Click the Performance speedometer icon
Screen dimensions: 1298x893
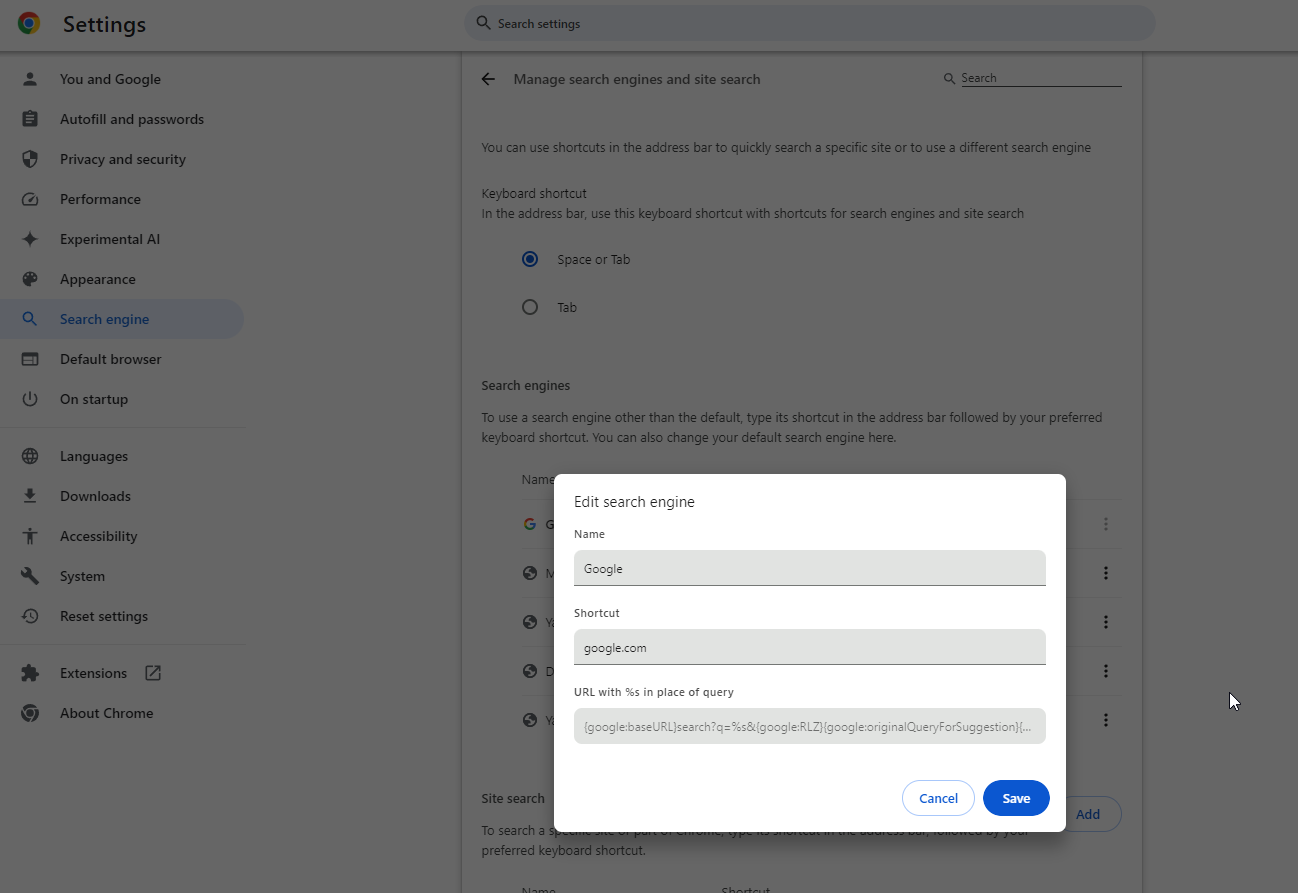click(30, 198)
